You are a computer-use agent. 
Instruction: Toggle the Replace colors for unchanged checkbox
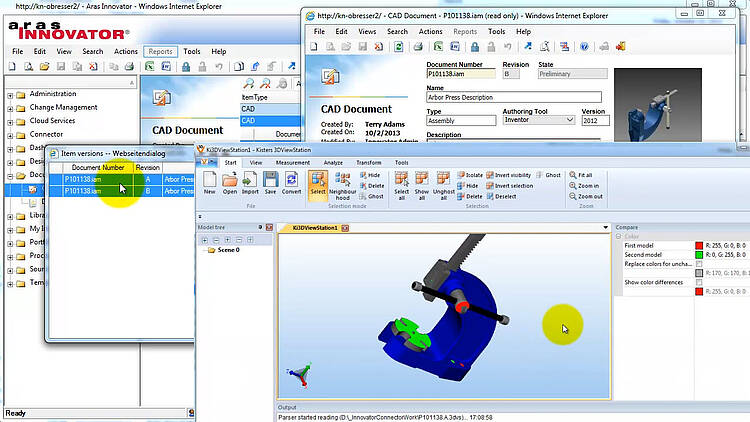699,264
